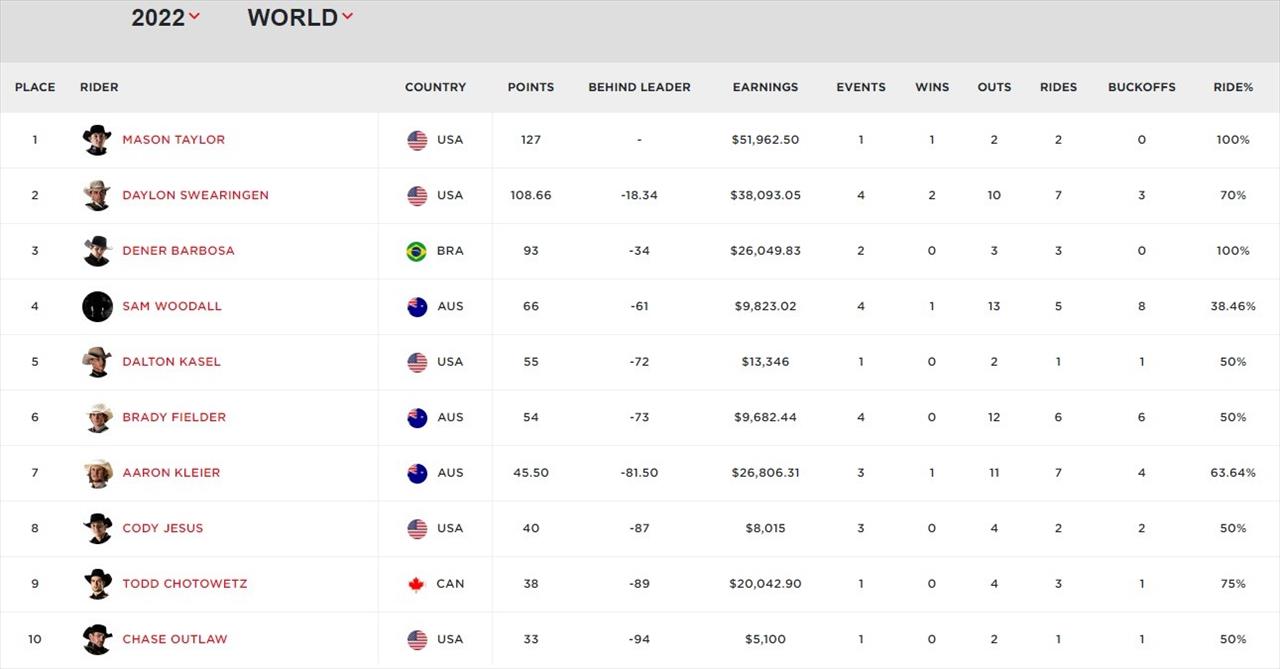Click the RIDE% column header

coord(1233,87)
